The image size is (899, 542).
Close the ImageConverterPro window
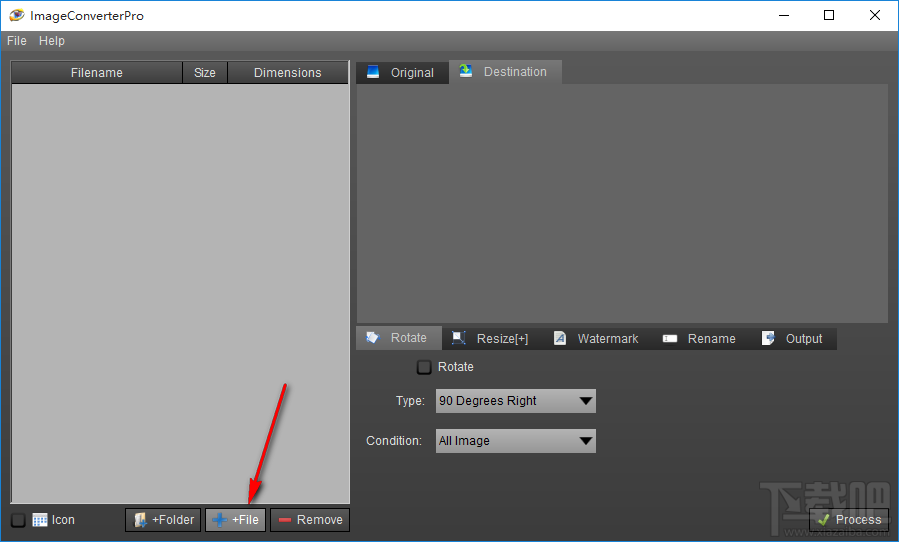pyautogui.click(x=875, y=15)
